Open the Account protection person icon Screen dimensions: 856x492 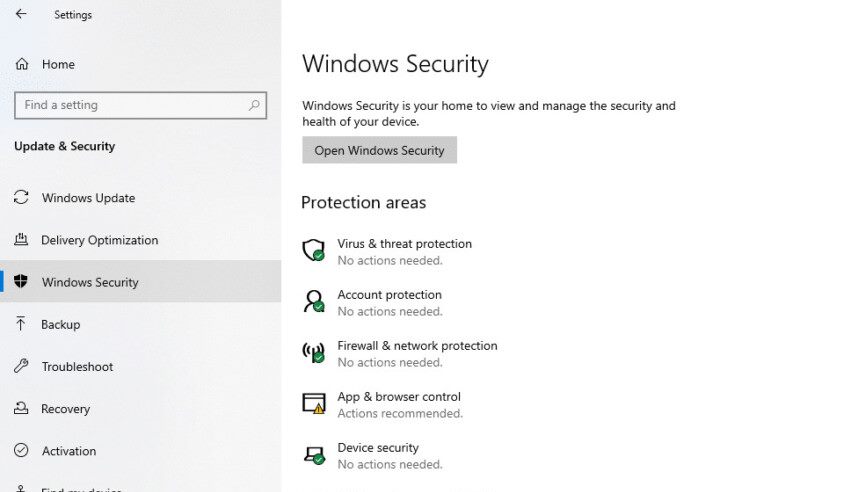pyautogui.click(x=314, y=301)
